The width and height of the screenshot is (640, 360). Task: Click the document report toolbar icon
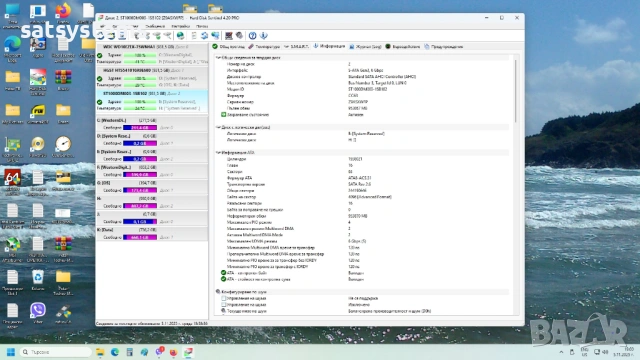click(194, 36)
